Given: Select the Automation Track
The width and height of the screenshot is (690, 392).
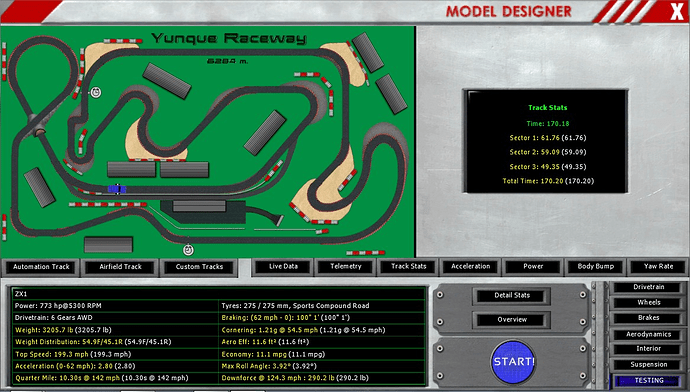Looking at the screenshot, I should [x=41, y=267].
